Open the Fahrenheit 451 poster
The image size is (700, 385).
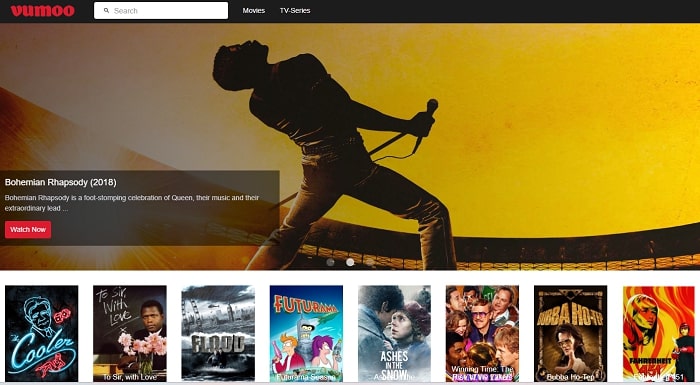click(658, 334)
